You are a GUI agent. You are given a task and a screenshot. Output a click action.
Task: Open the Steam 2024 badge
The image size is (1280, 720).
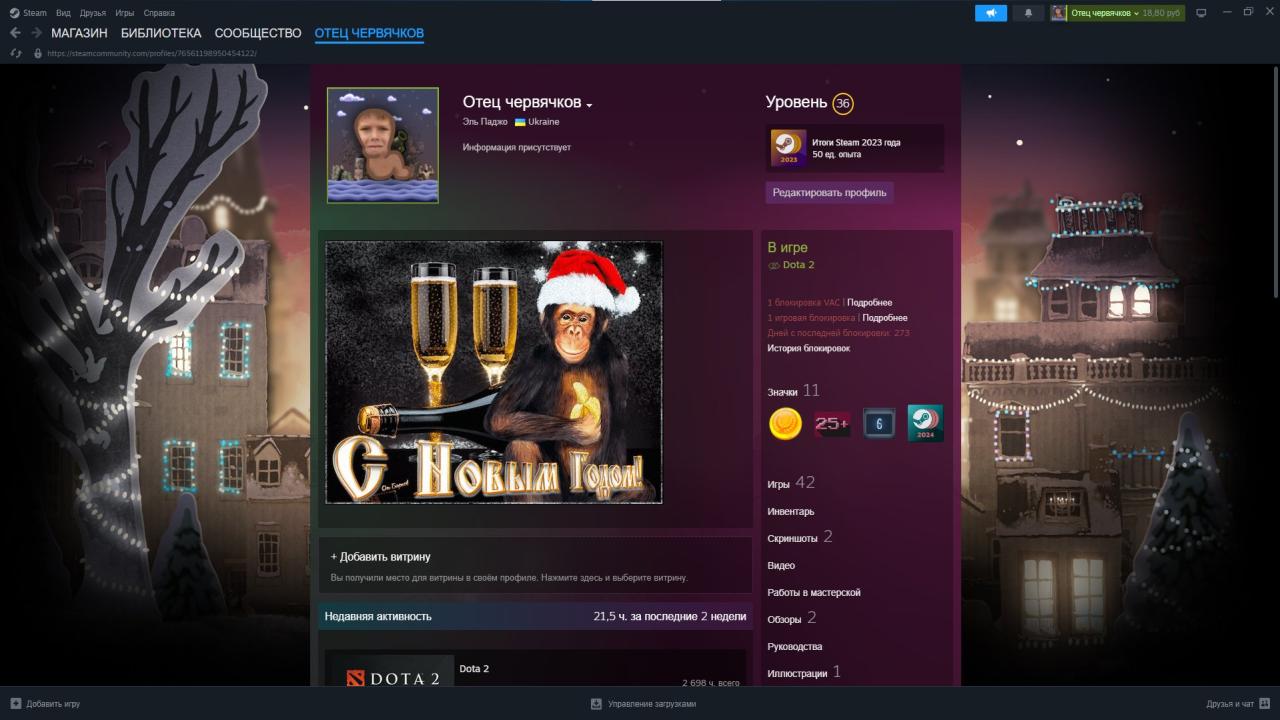pyautogui.click(x=925, y=423)
